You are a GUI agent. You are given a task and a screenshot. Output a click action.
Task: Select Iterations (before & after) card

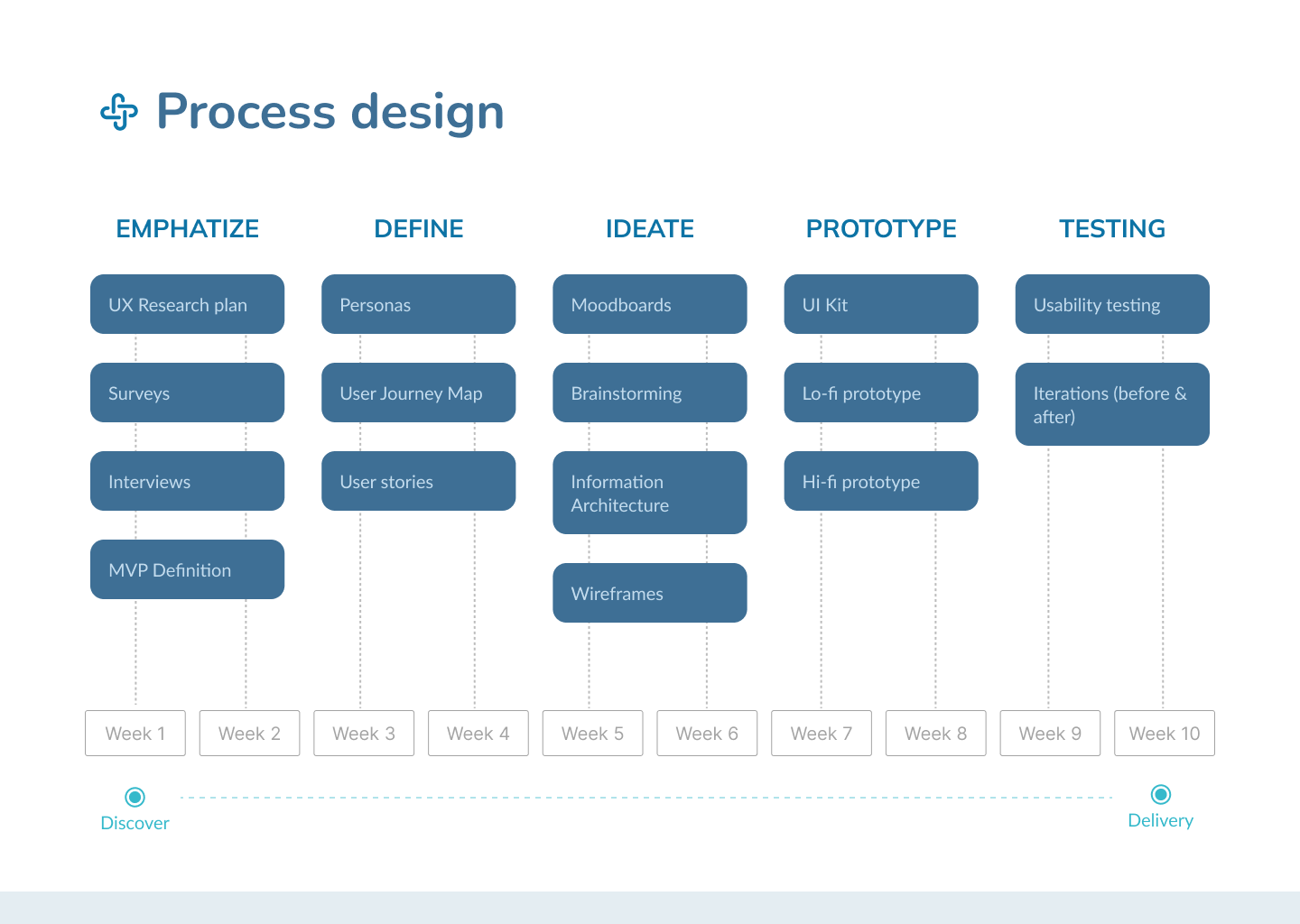(x=1111, y=404)
